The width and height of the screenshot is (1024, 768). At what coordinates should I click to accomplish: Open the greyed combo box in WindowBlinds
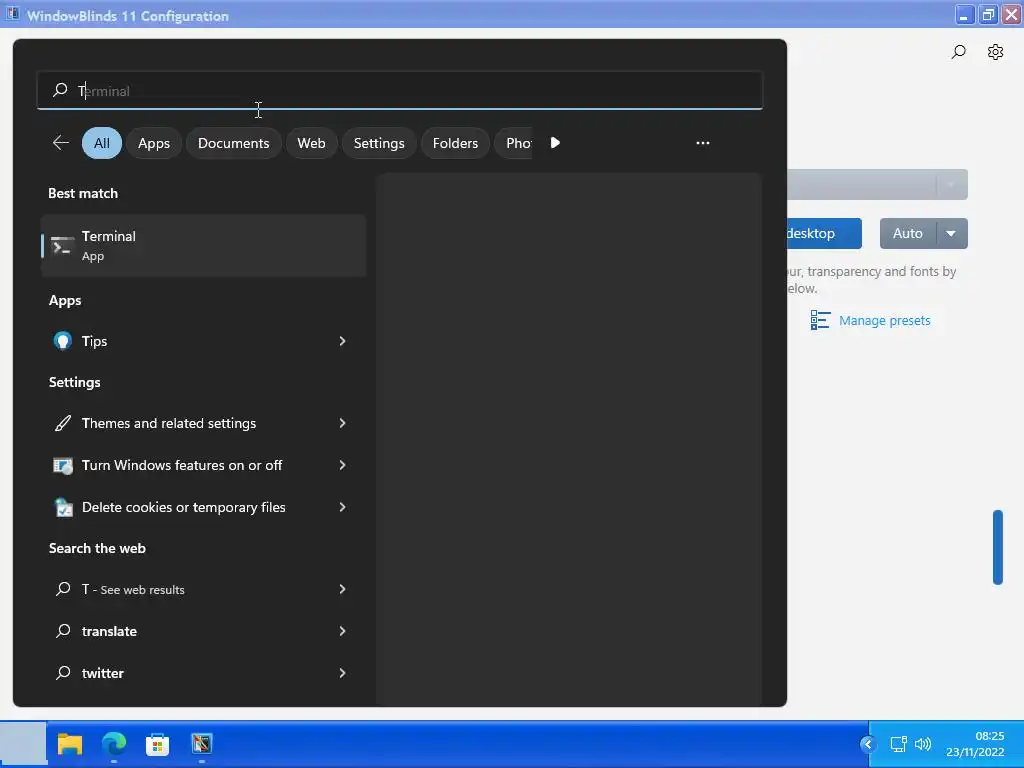tap(877, 185)
